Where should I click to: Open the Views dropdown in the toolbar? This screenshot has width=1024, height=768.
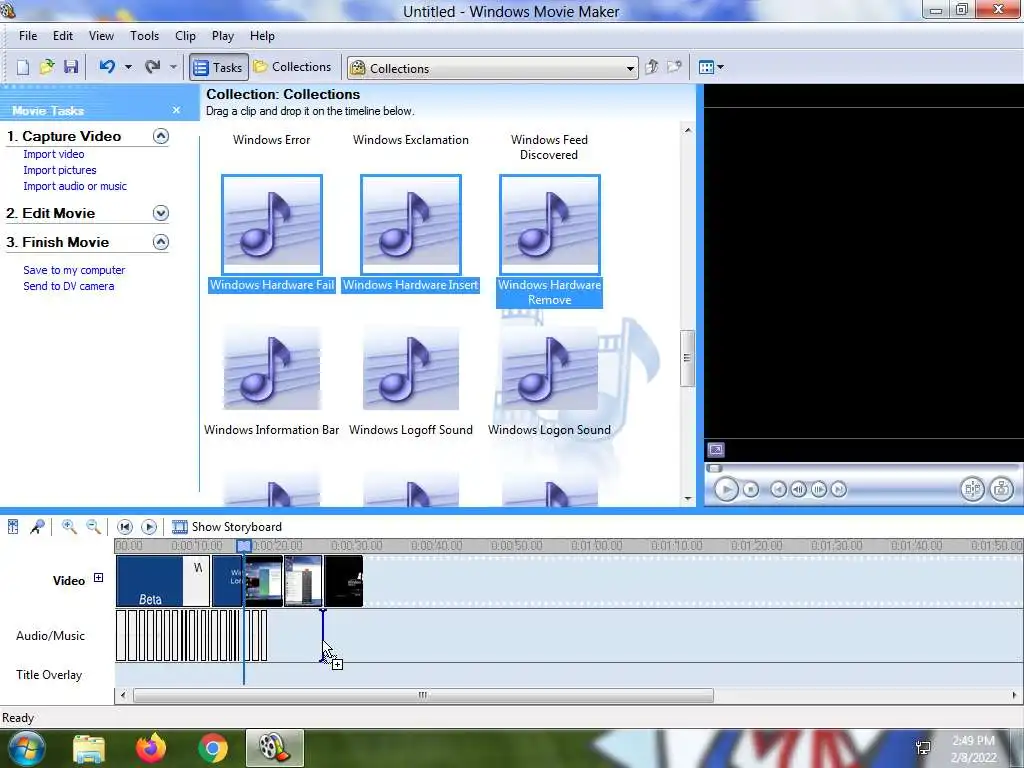click(711, 67)
